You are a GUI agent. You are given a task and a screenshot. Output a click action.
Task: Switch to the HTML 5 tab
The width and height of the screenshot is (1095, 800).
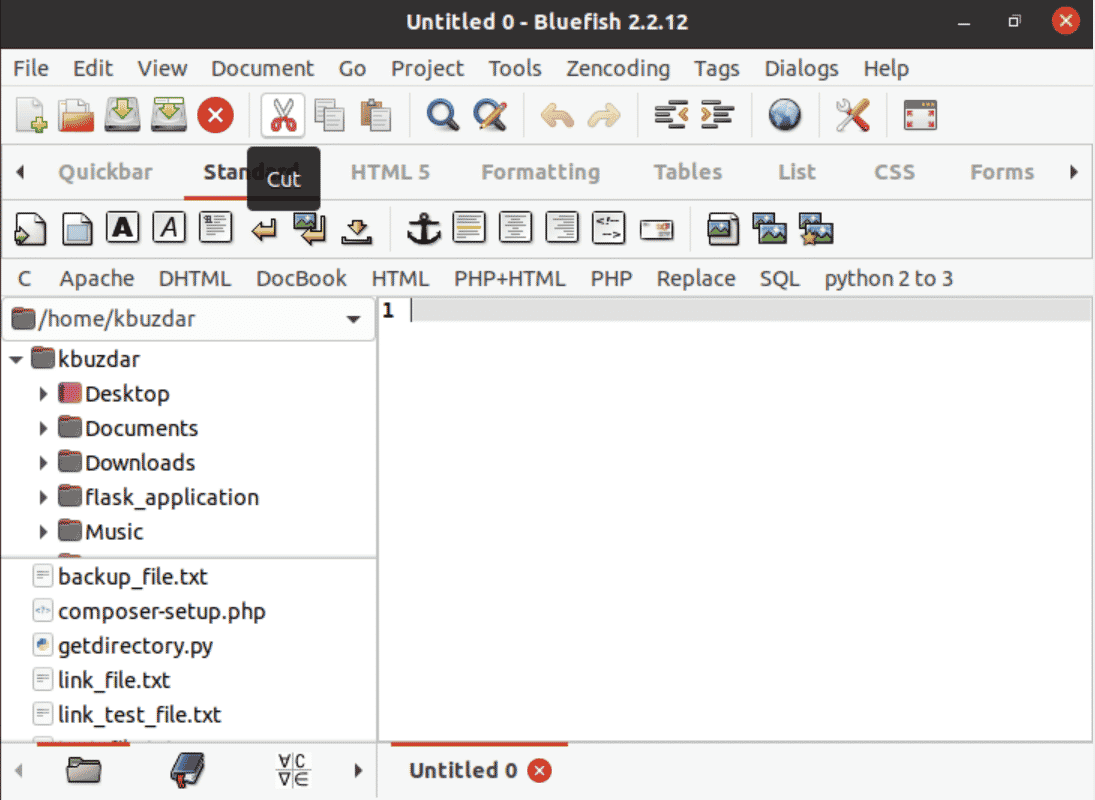coord(390,172)
